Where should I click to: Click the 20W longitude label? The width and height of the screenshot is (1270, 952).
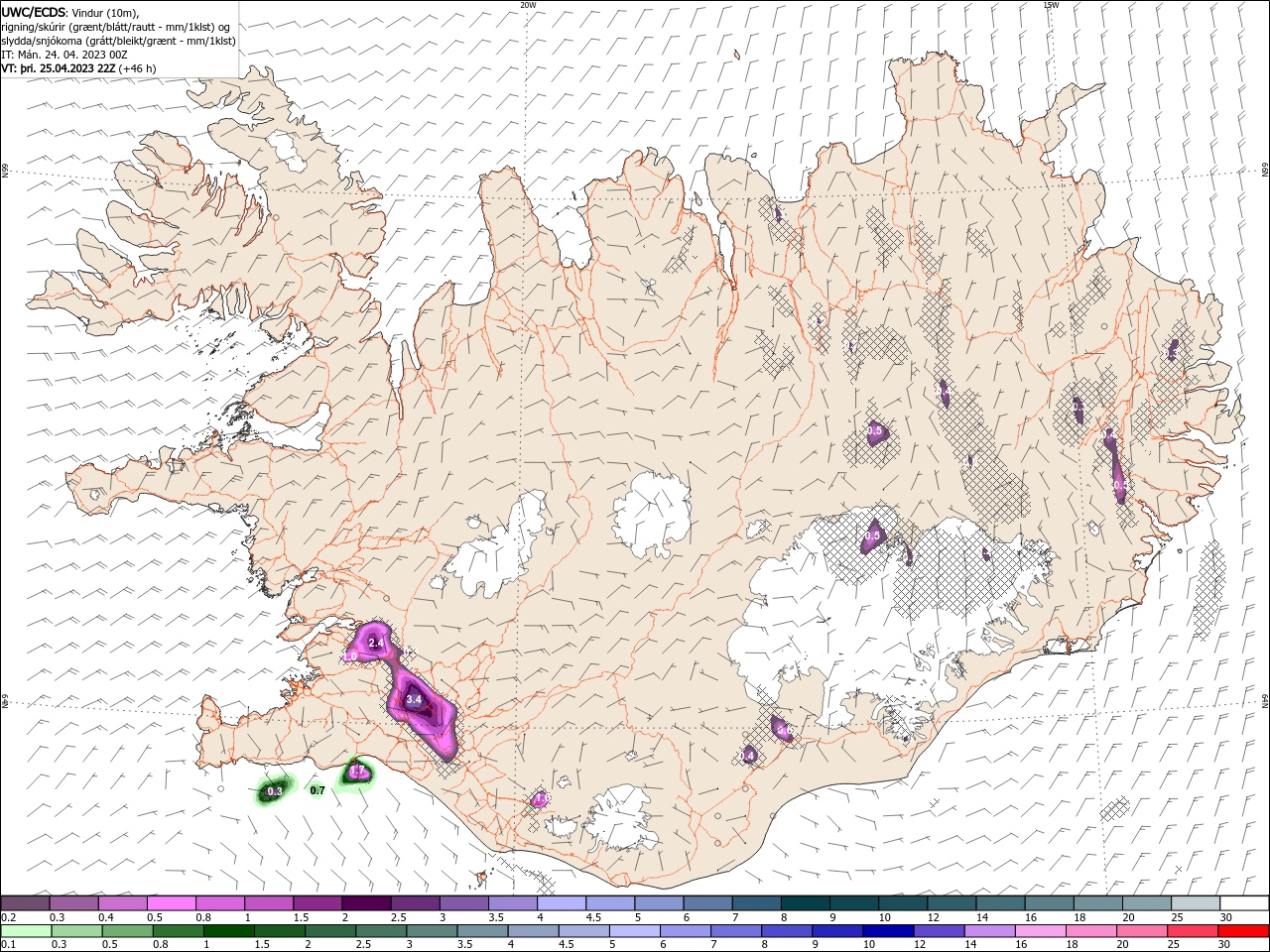coord(528,5)
